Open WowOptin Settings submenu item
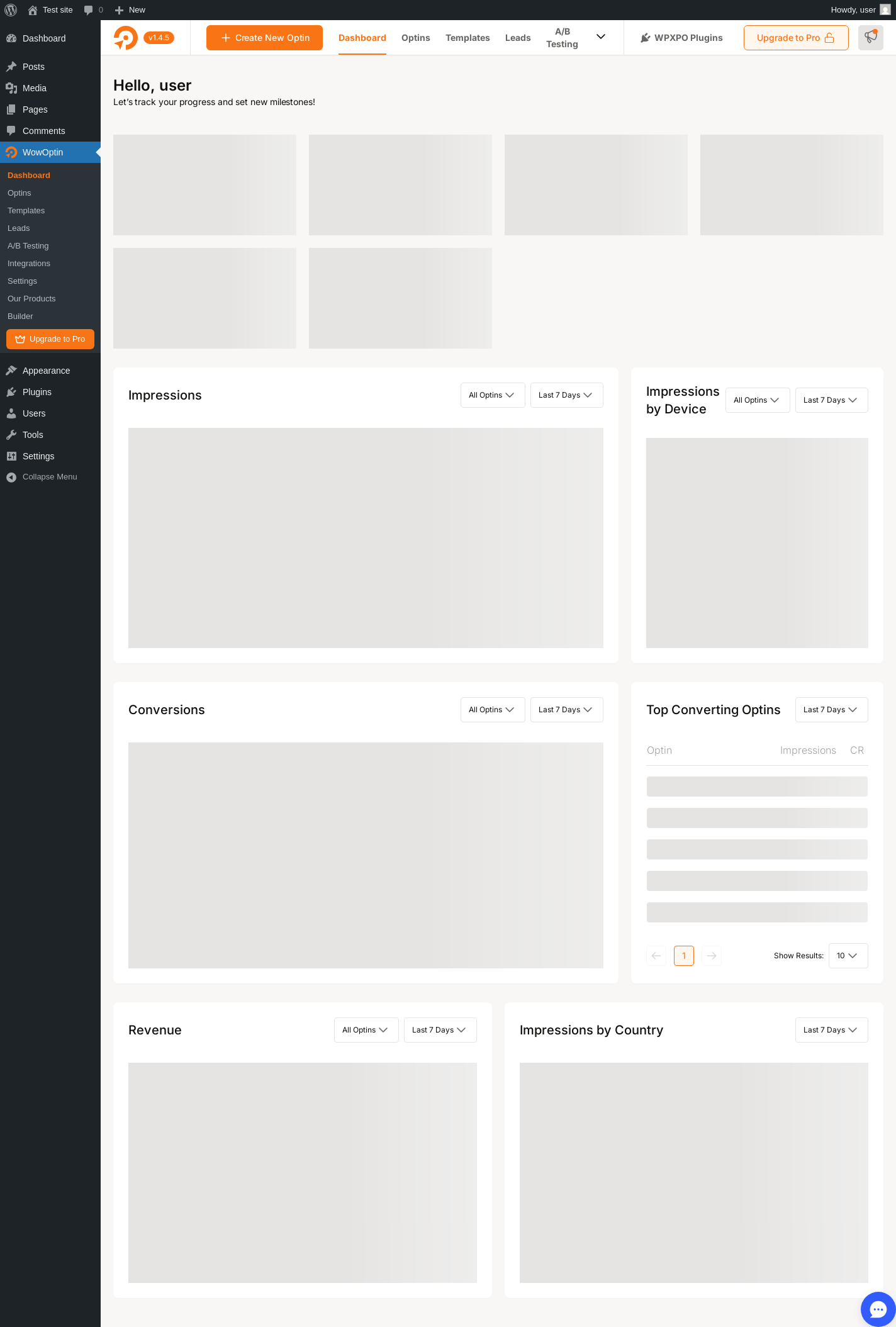This screenshot has width=896, height=1327. pyautogui.click(x=50, y=281)
